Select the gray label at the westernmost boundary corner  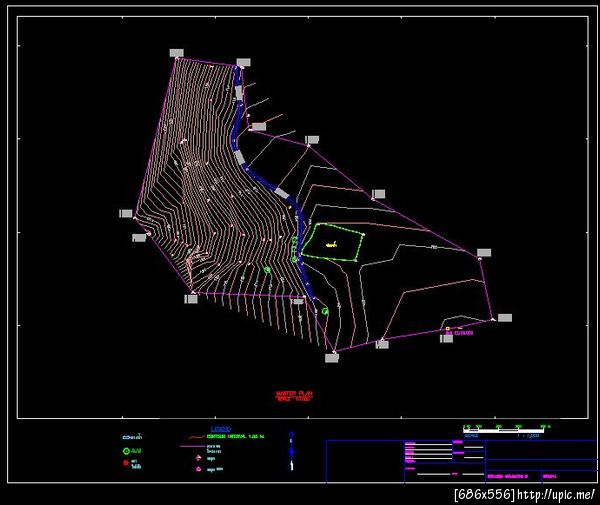tap(126, 213)
